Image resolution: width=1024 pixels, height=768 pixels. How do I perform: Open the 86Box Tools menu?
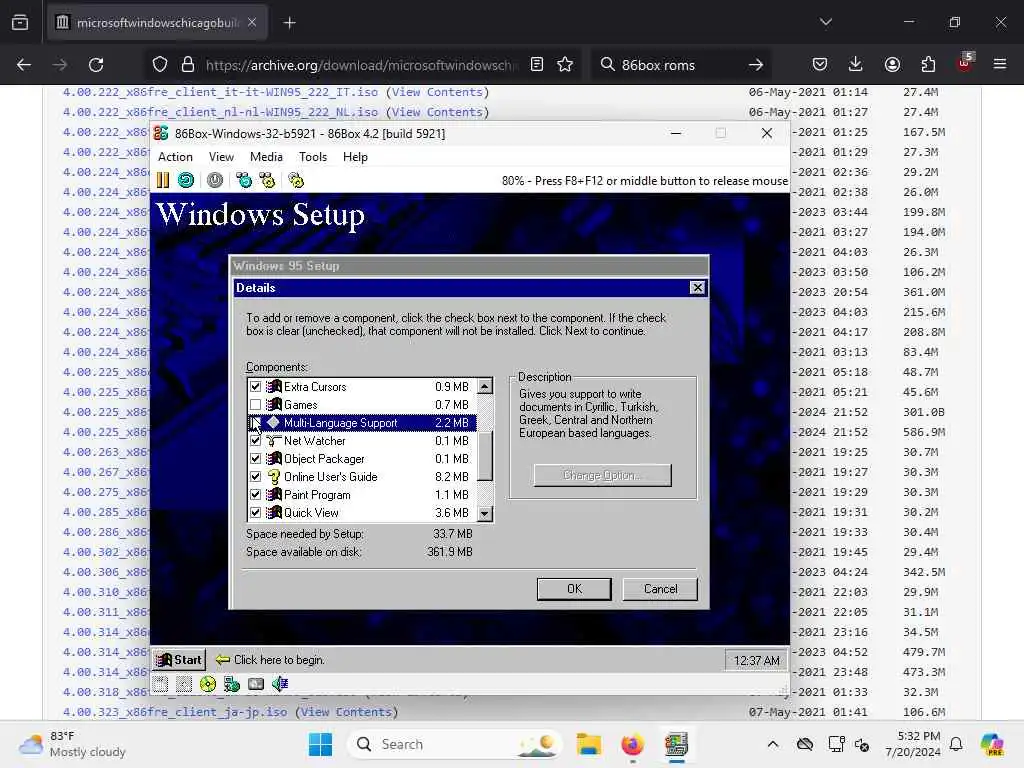pos(313,157)
